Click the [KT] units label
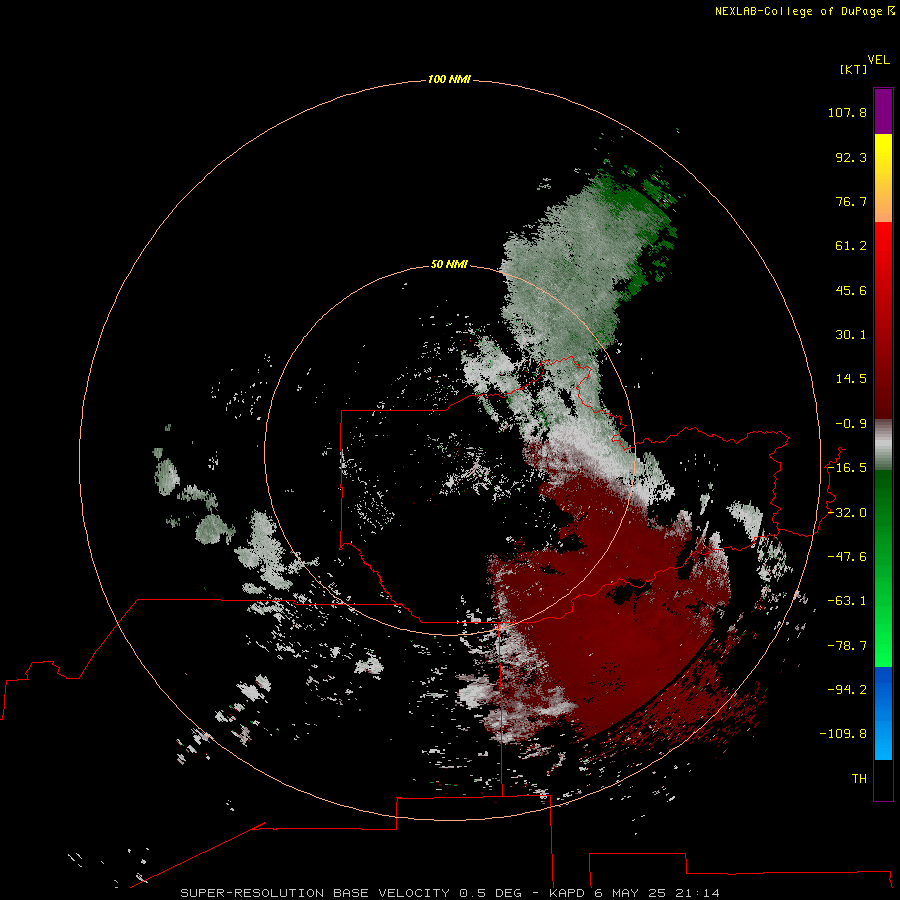This screenshot has height=900, width=900. (x=853, y=69)
